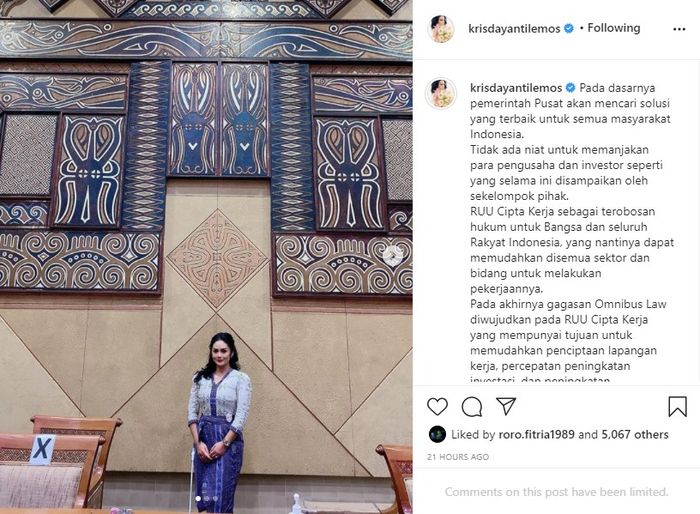
Task: Click the verified badge next to header username
Action: (569, 29)
